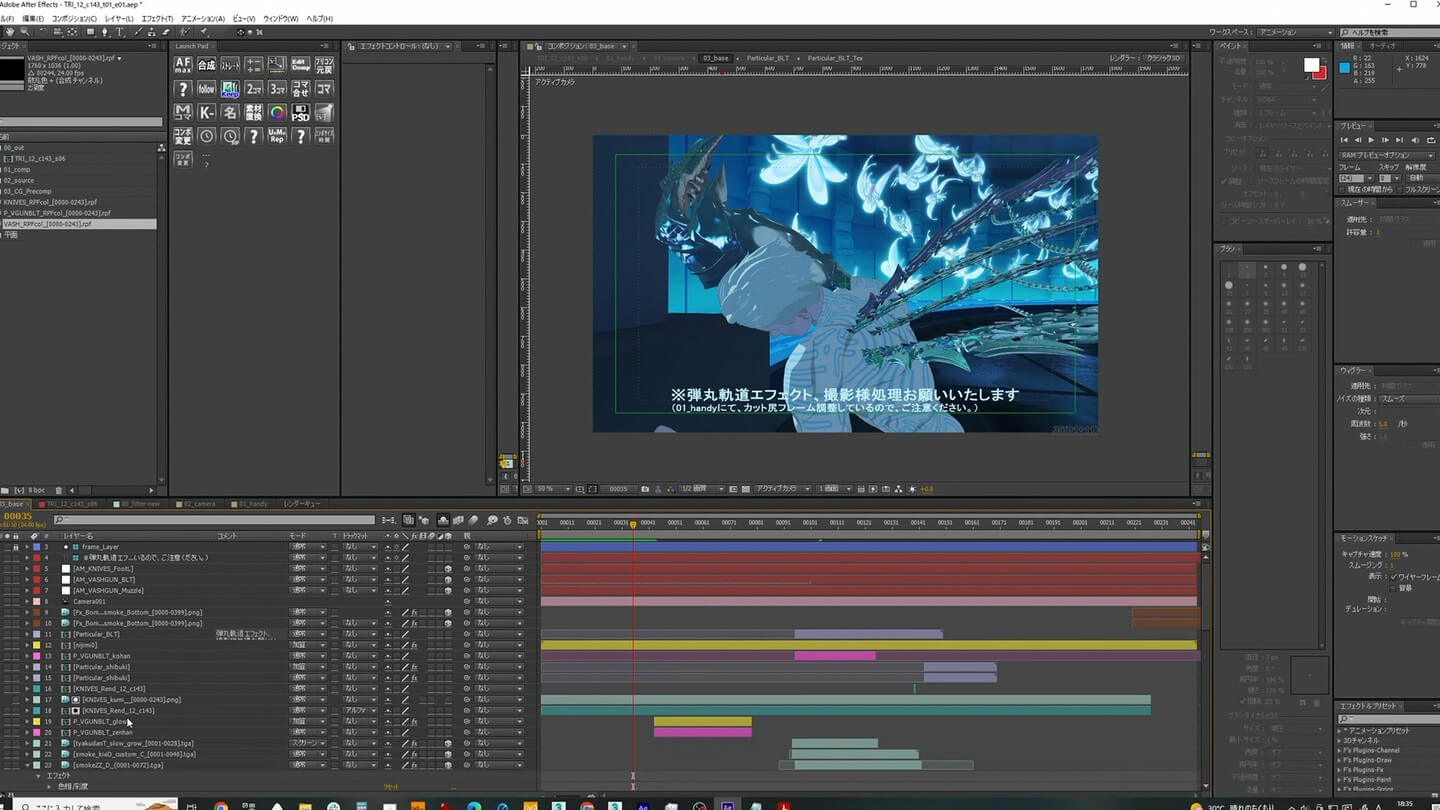Open the アクティブカメラ view dropdown
1440x810 pixels.
[783, 489]
